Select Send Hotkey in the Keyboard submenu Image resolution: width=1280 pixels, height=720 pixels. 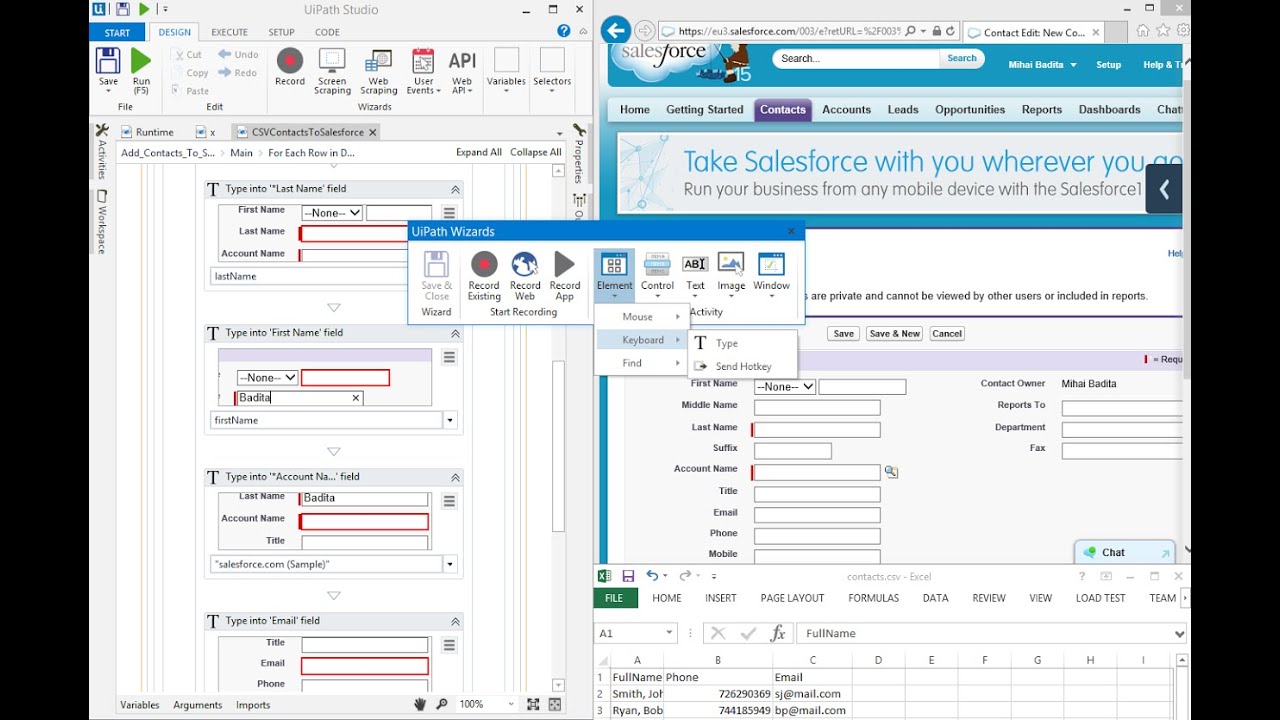coord(743,366)
